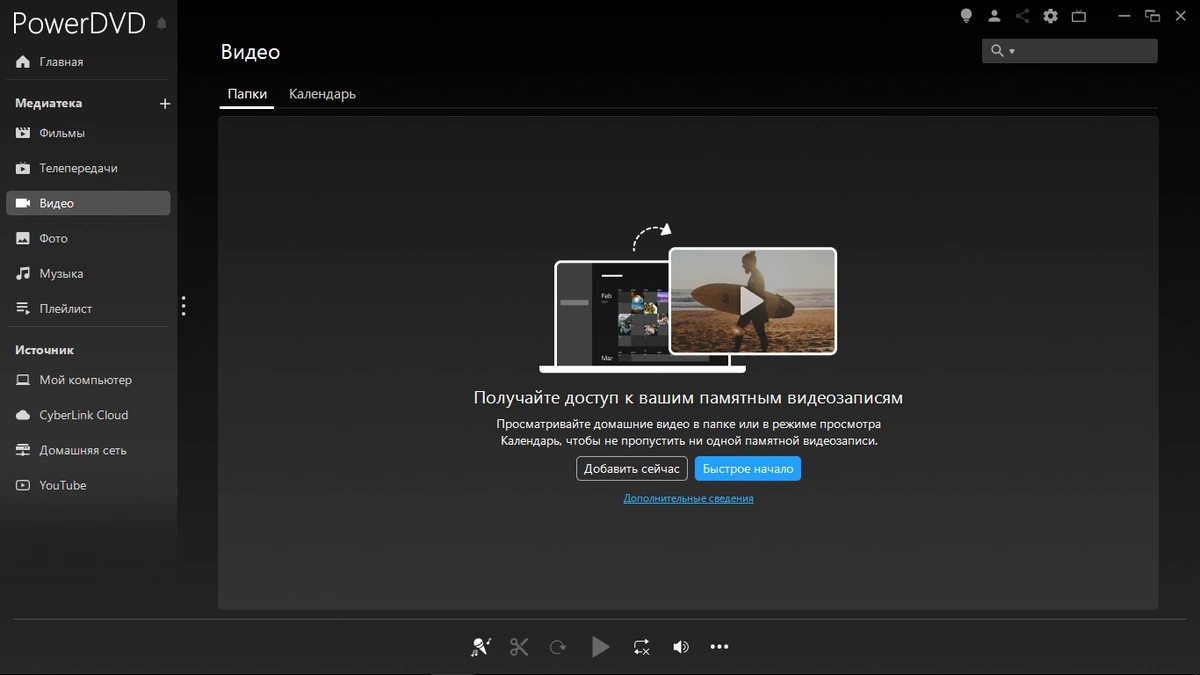Start playback with the play button
Viewport: 1200px width, 675px height.
600,647
